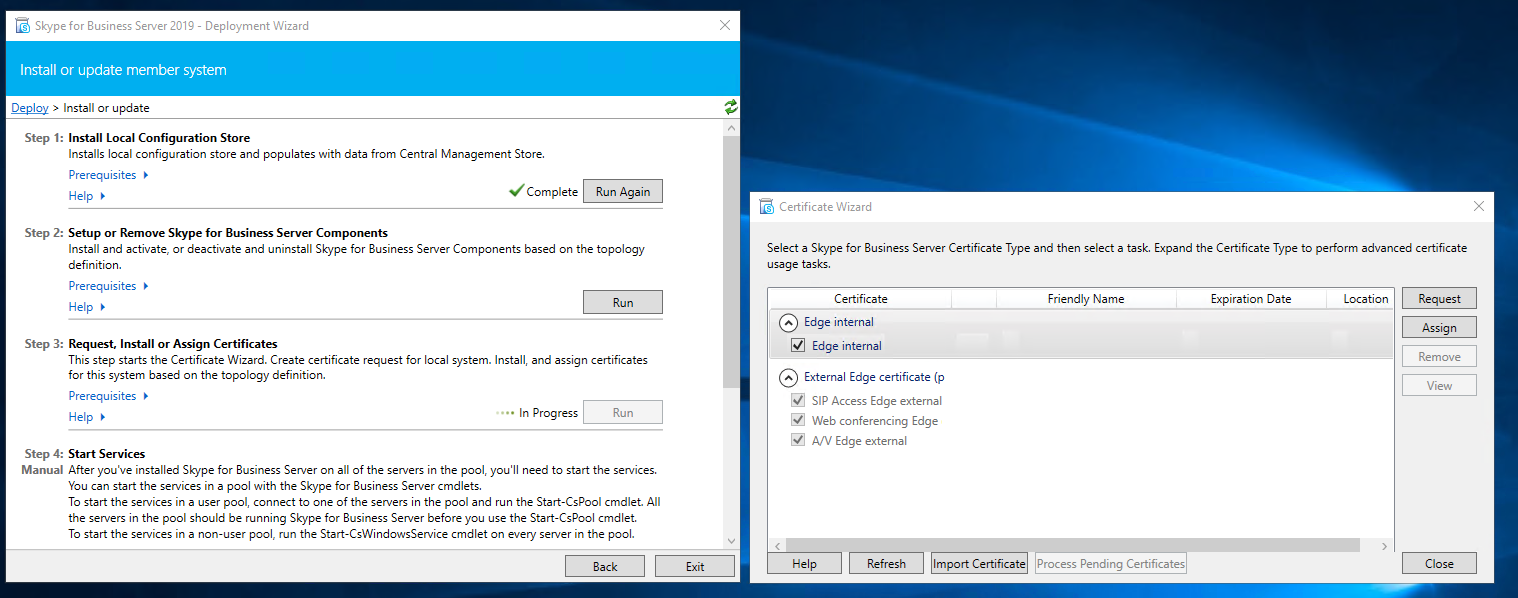Sort by Expiration Date column header

(1250, 299)
